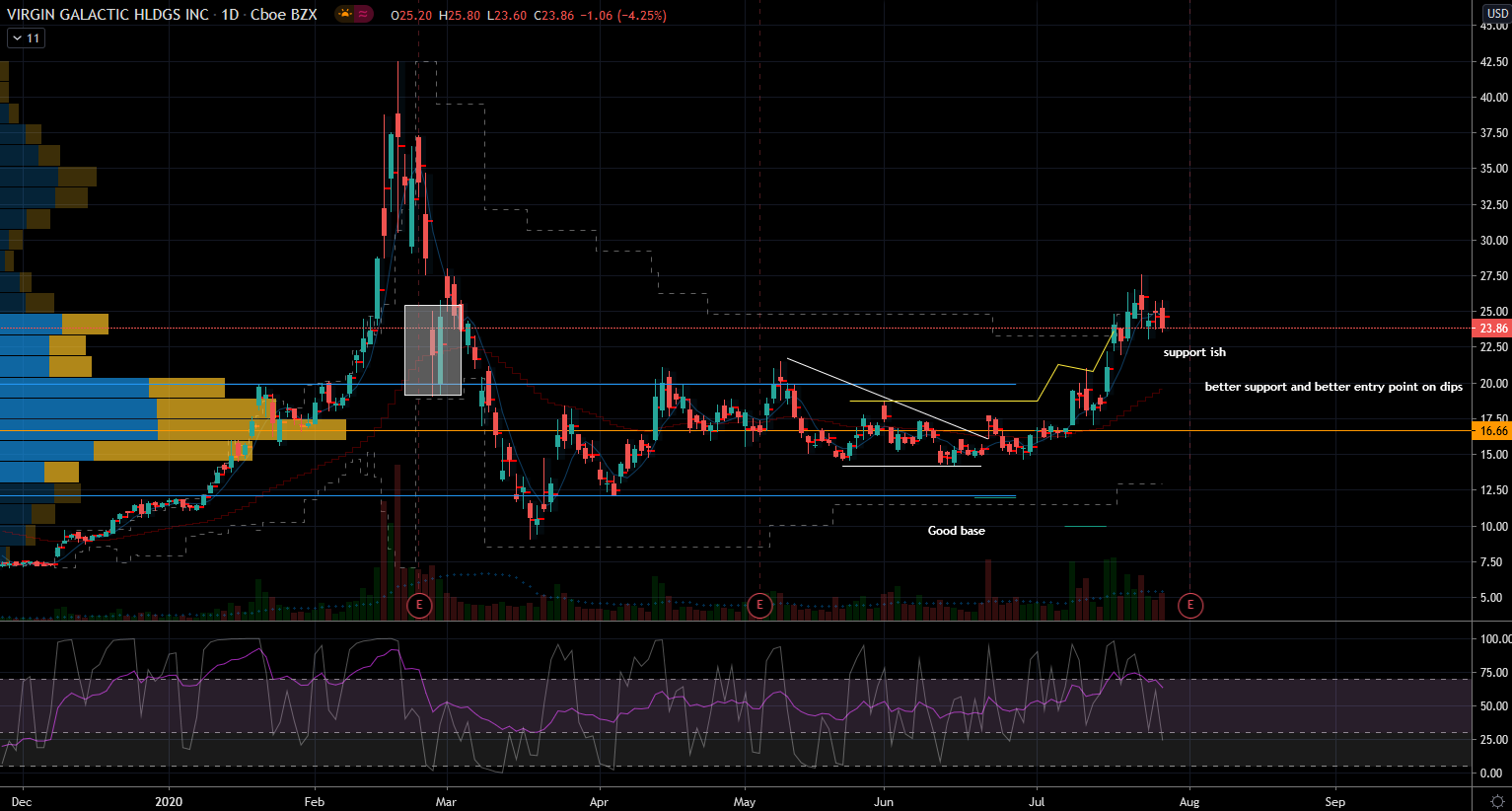
Task: Click the 12.50 price scale label
Action: pos(1494,490)
